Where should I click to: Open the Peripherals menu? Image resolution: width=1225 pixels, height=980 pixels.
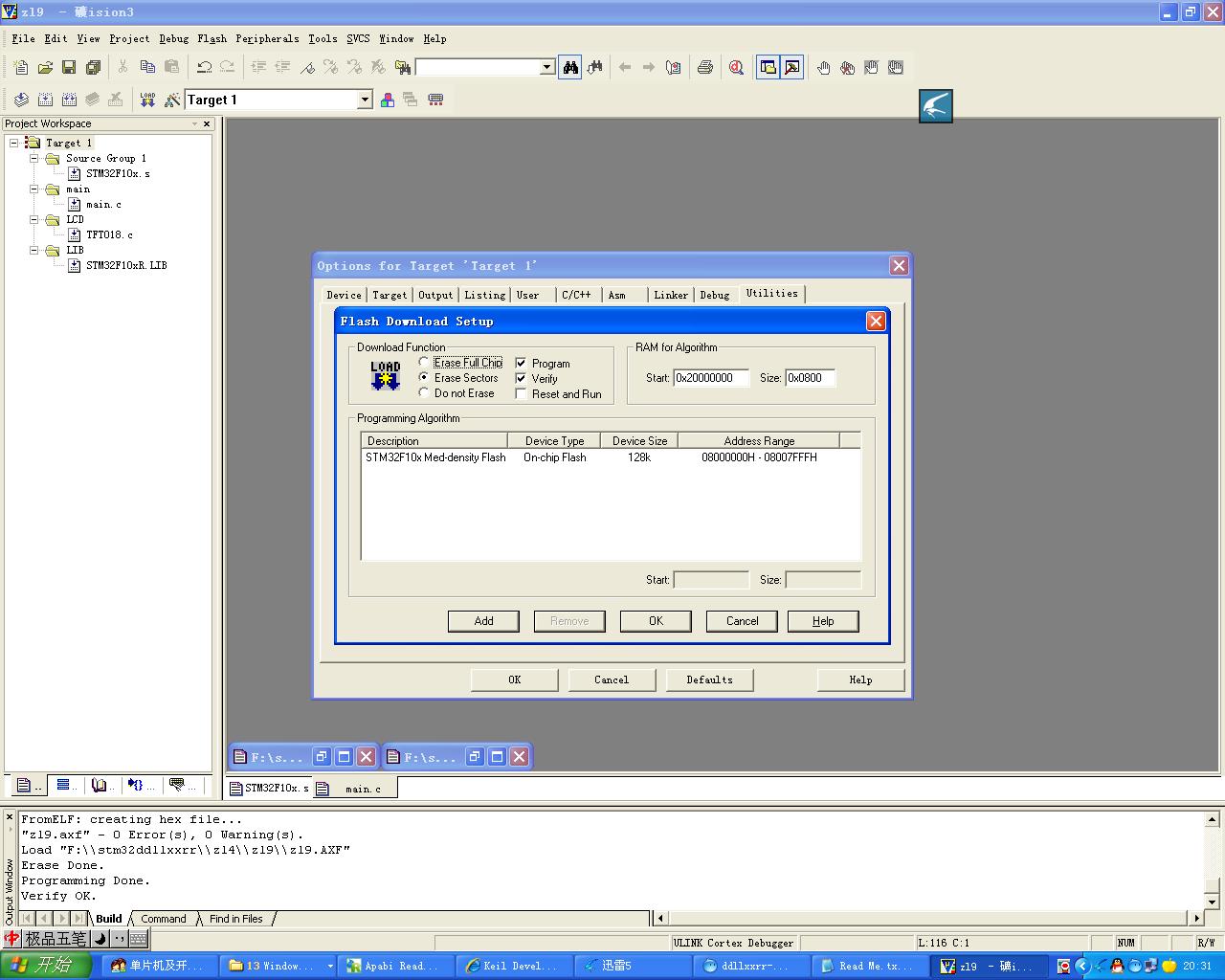tap(267, 38)
